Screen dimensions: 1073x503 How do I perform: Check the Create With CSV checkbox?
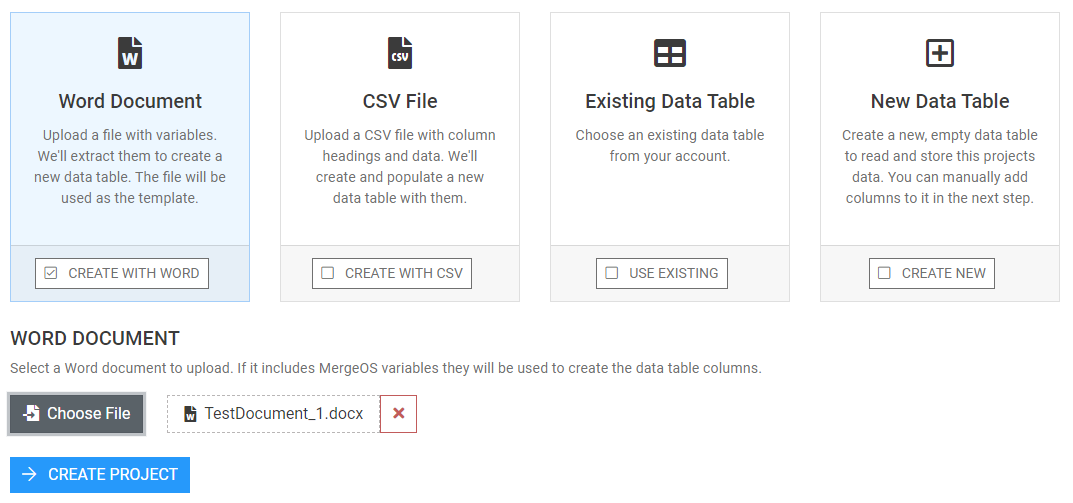point(328,273)
